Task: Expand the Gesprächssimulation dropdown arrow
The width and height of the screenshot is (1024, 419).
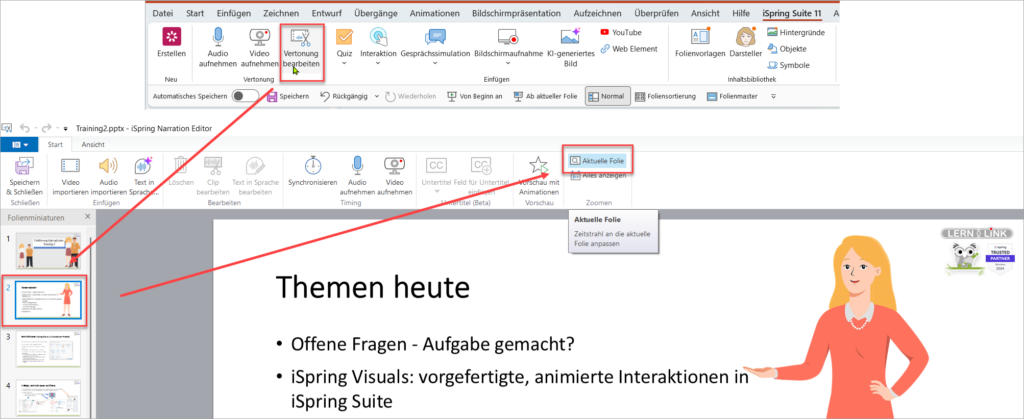Action: pyautogui.click(x=435, y=63)
